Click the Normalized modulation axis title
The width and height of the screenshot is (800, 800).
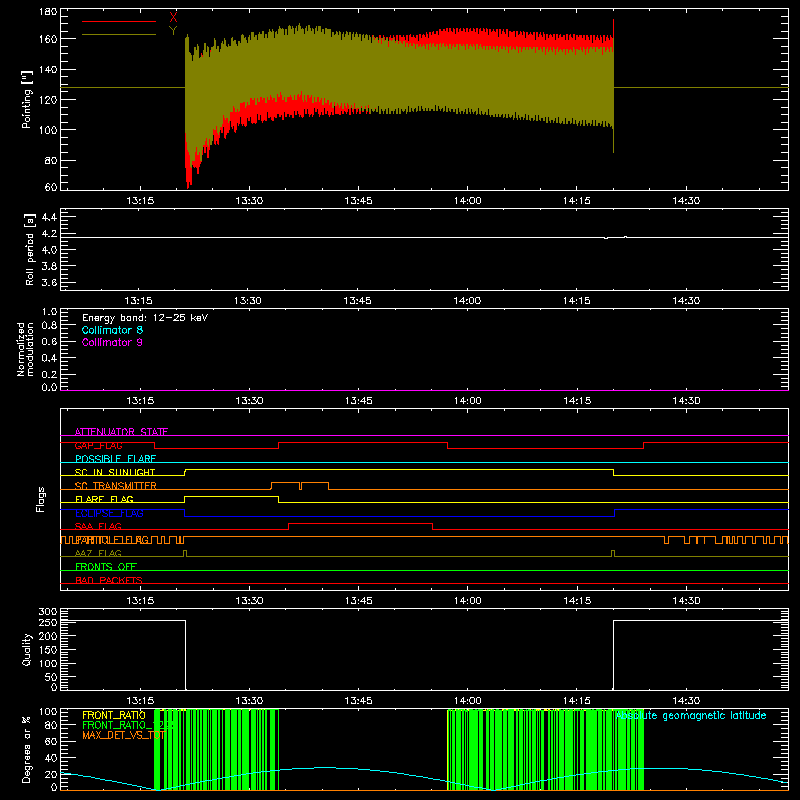[x=25, y=349]
